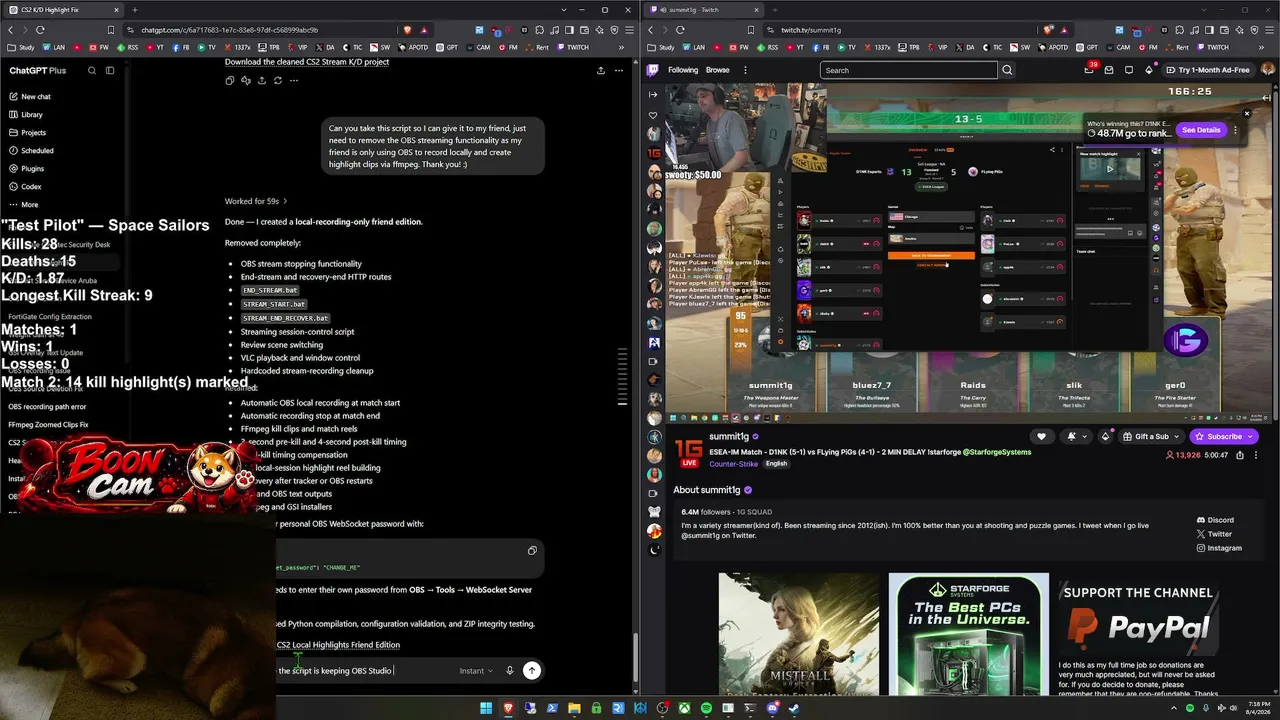Send the ChatGPT message
1280x720 pixels.
tap(532, 671)
